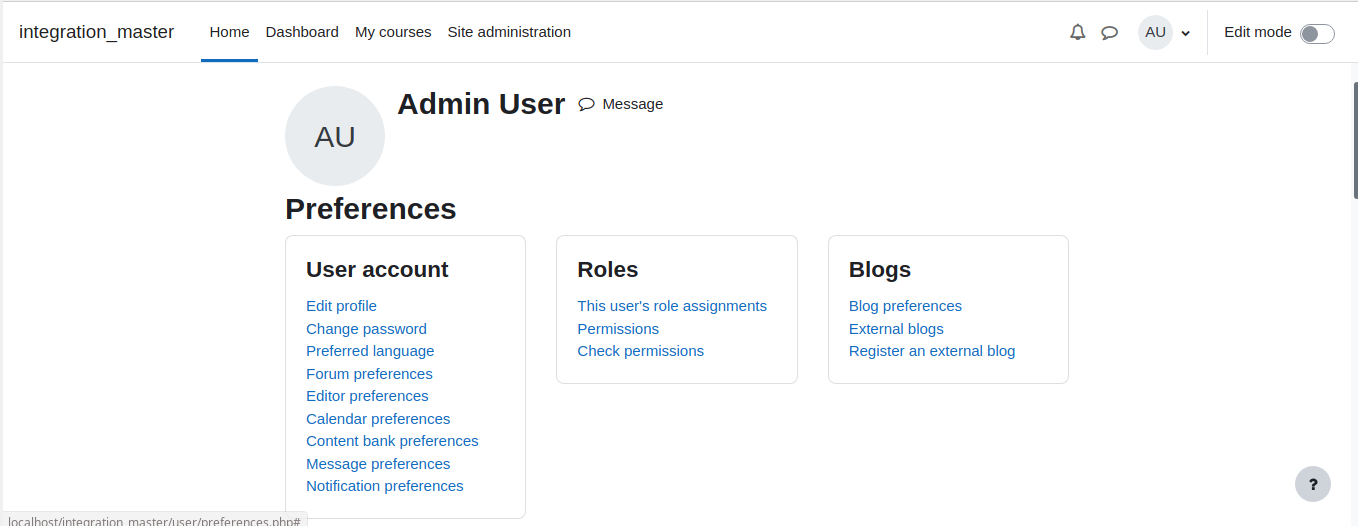Click the AU user avatar in the navbar
The image size is (1358, 526).
click(1155, 32)
